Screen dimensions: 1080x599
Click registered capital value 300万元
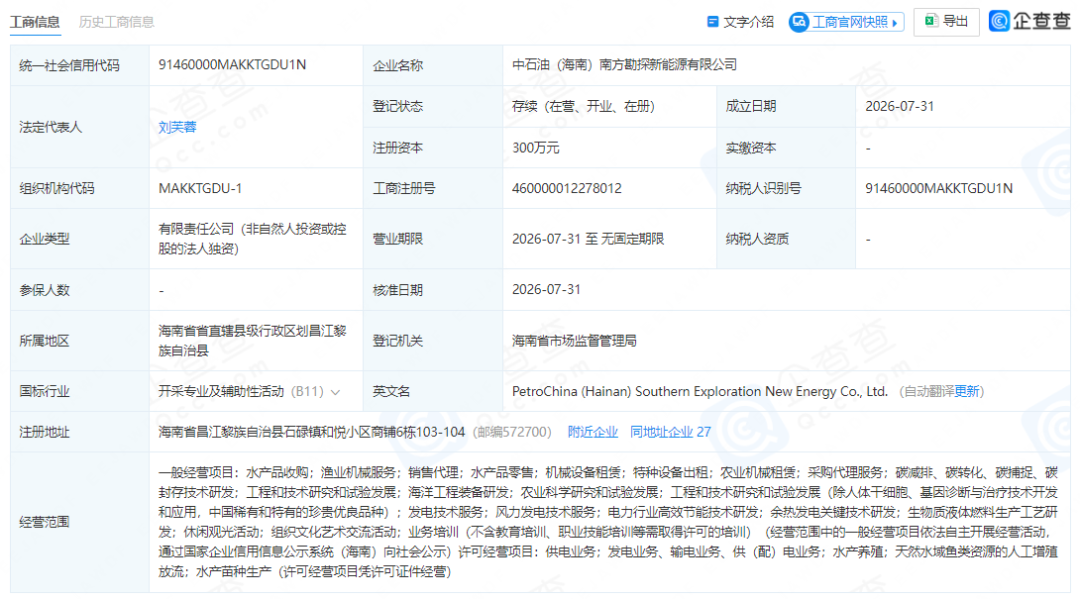[535, 148]
